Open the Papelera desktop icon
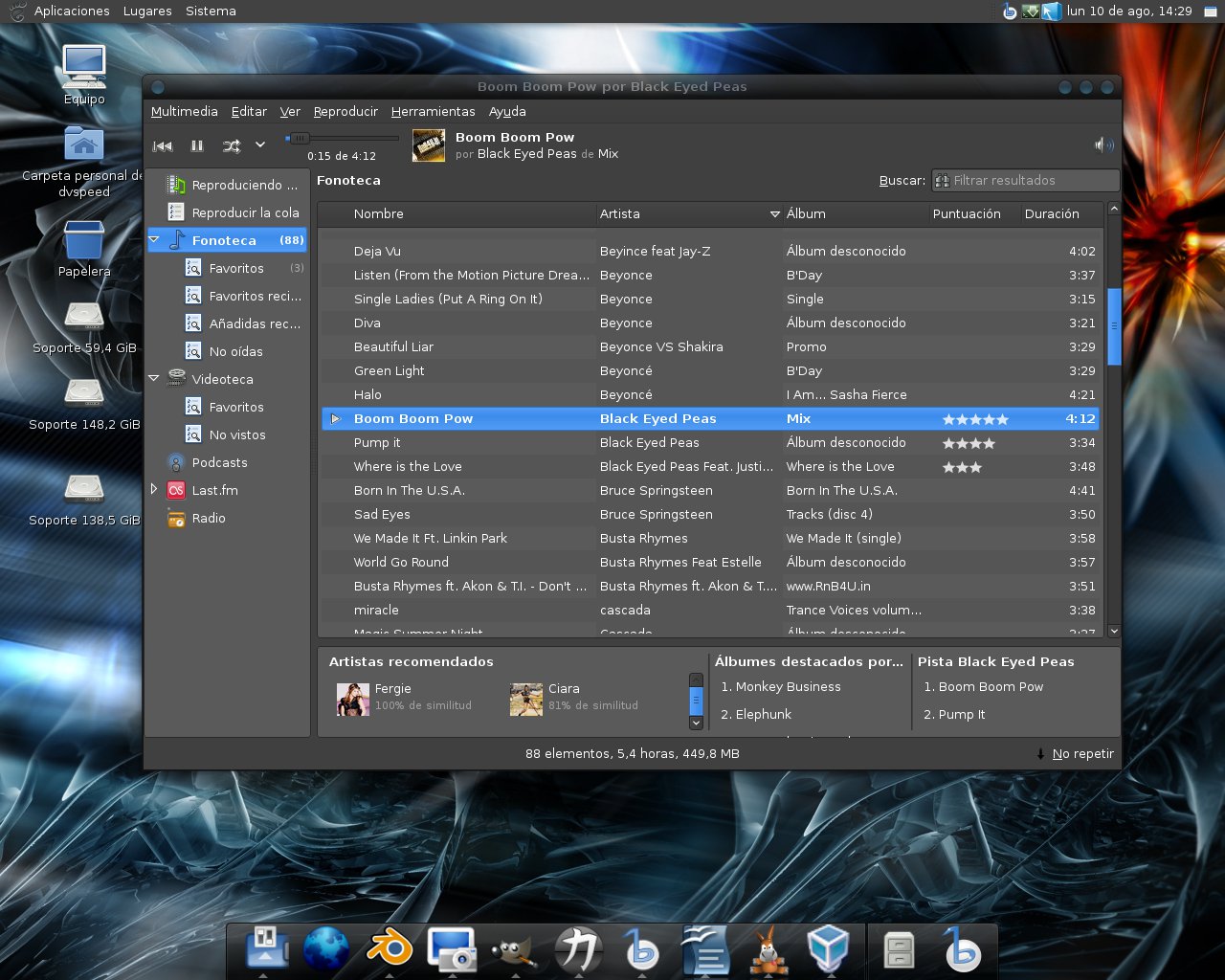This screenshot has width=1225, height=980. (84, 249)
